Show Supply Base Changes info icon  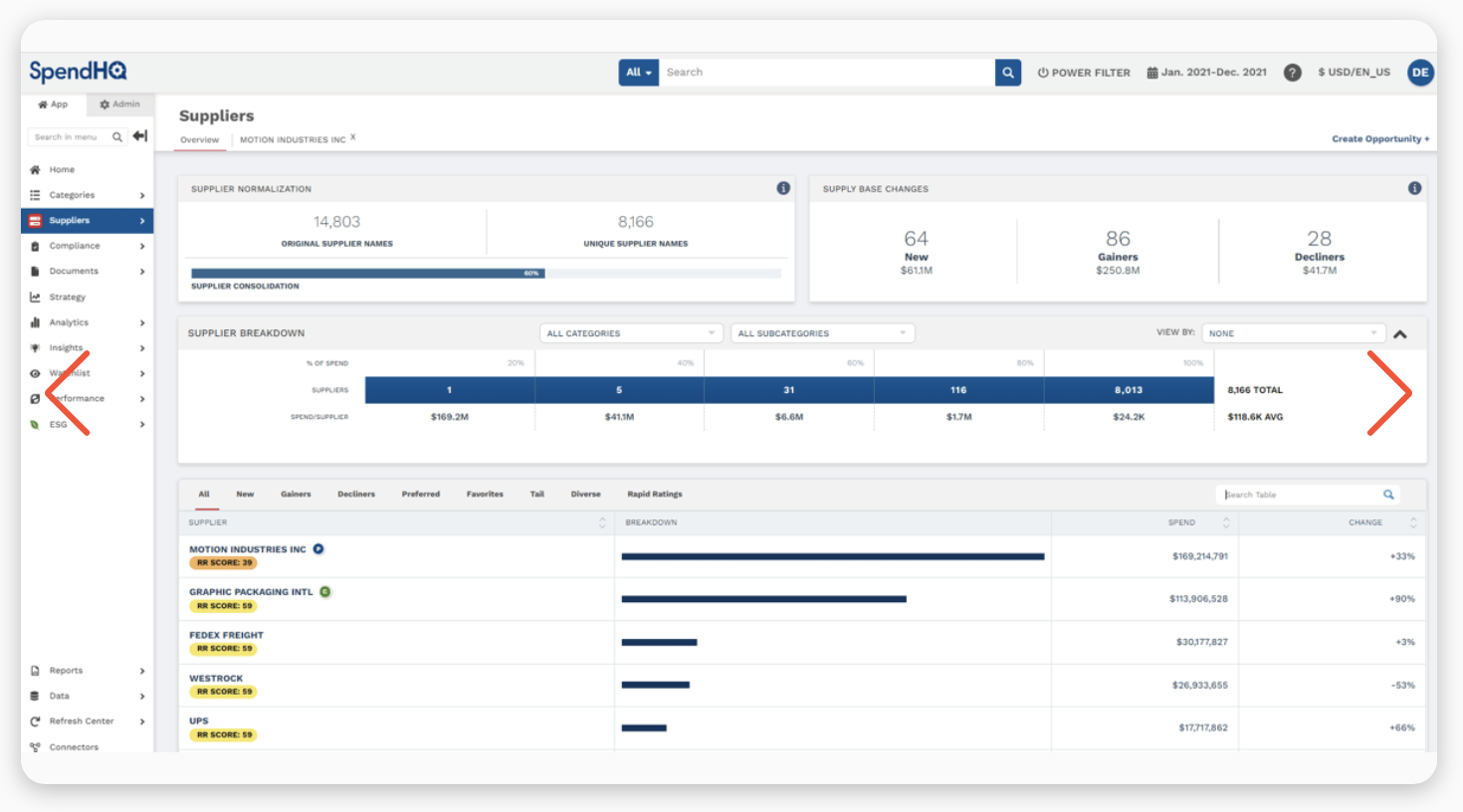1414,188
